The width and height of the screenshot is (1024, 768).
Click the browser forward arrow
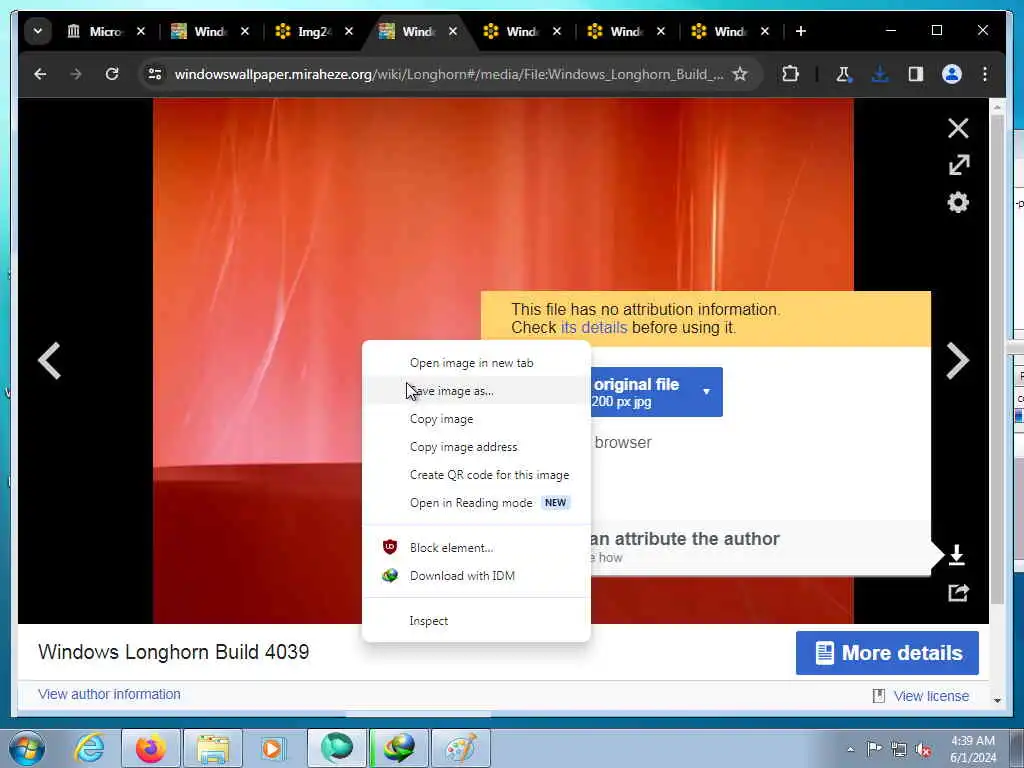point(76,74)
